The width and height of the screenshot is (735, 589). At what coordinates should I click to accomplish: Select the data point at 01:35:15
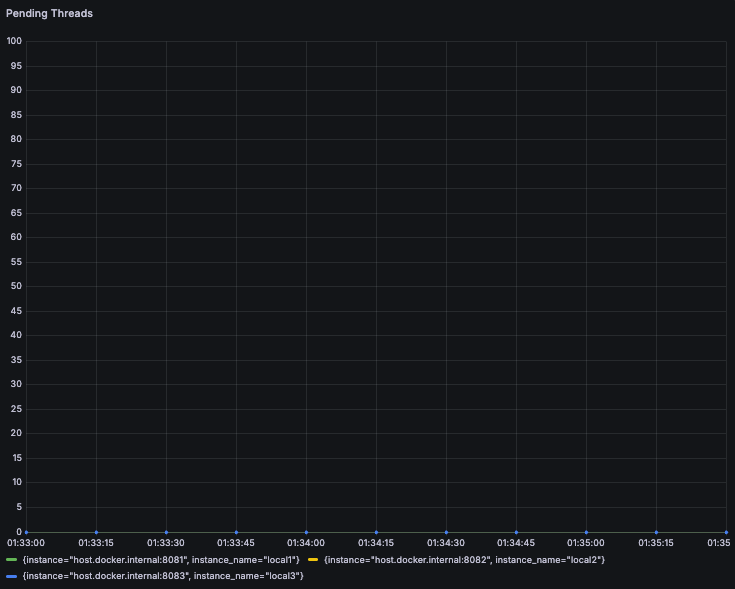pos(656,532)
